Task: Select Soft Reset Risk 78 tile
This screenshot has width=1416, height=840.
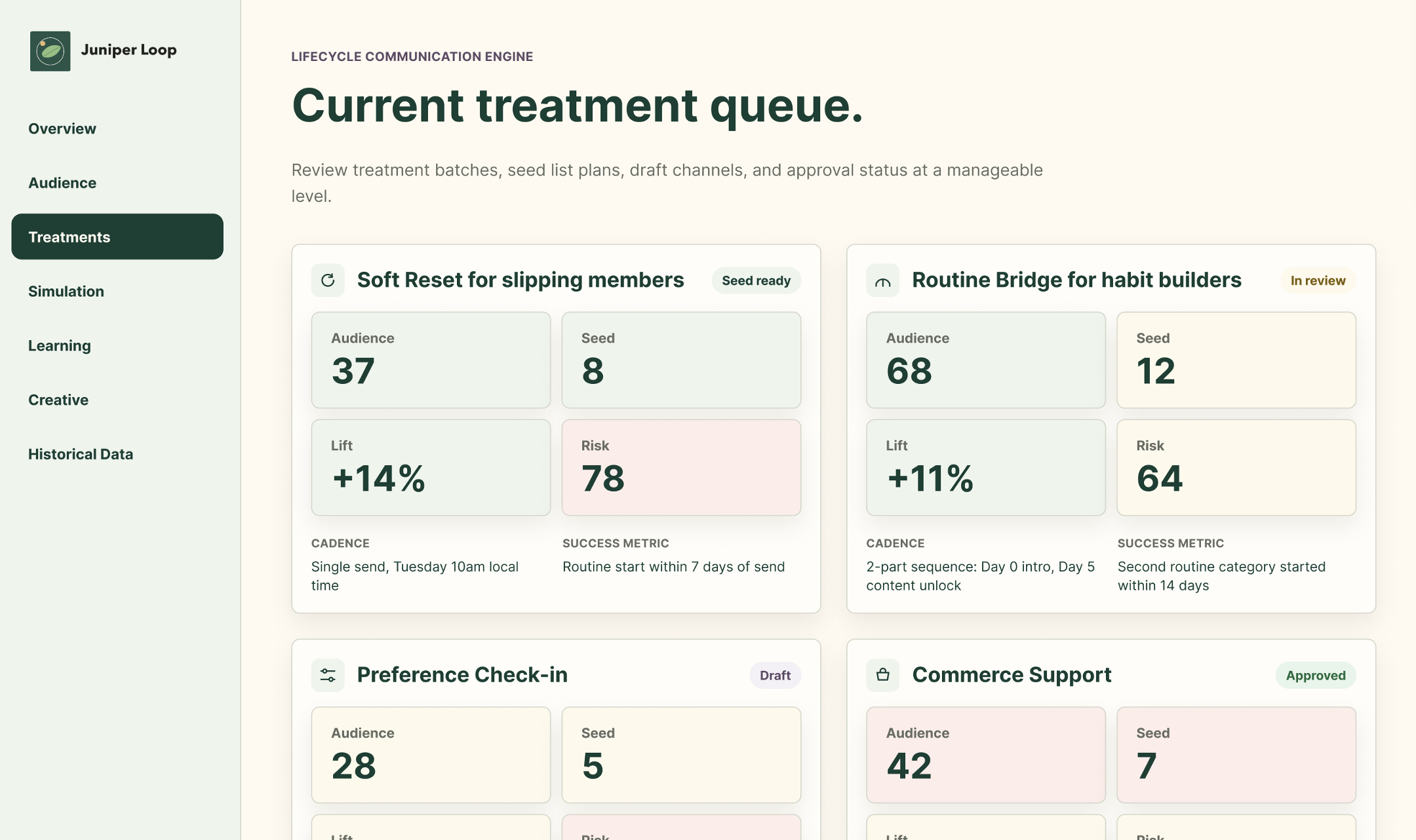Action: pyautogui.click(x=681, y=467)
